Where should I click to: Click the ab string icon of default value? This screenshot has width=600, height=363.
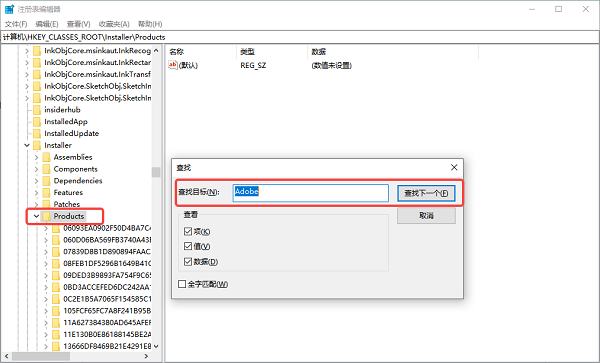tap(173, 65)
